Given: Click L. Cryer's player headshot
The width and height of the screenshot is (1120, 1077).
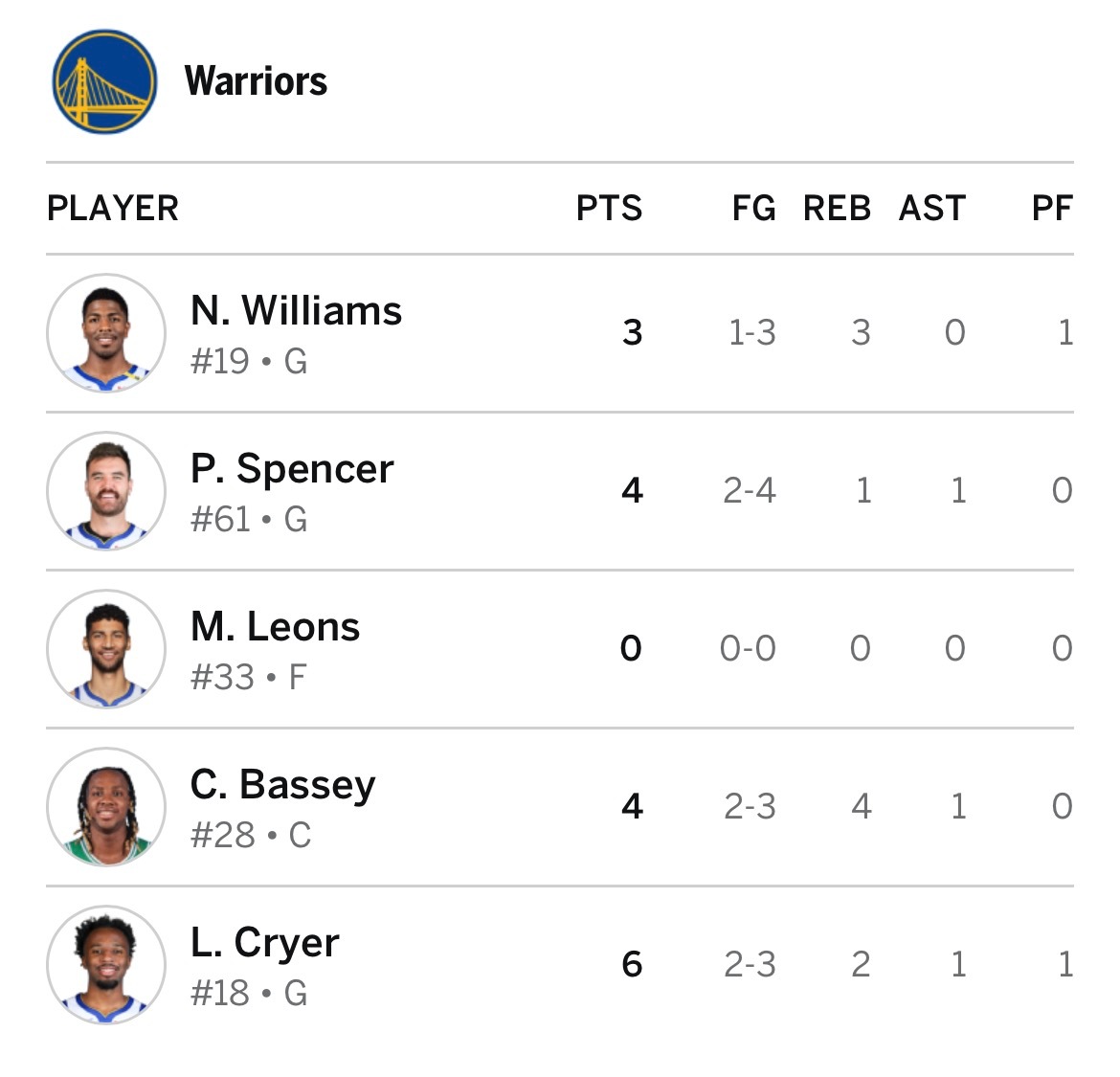Looking at the screenshot, I should tap(106, 965).
